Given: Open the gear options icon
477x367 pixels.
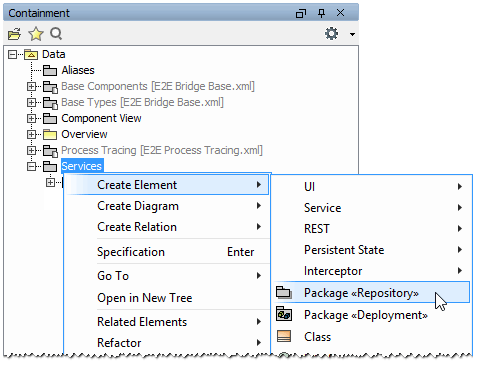Looking at the screenshot, I should pos(331,34).
